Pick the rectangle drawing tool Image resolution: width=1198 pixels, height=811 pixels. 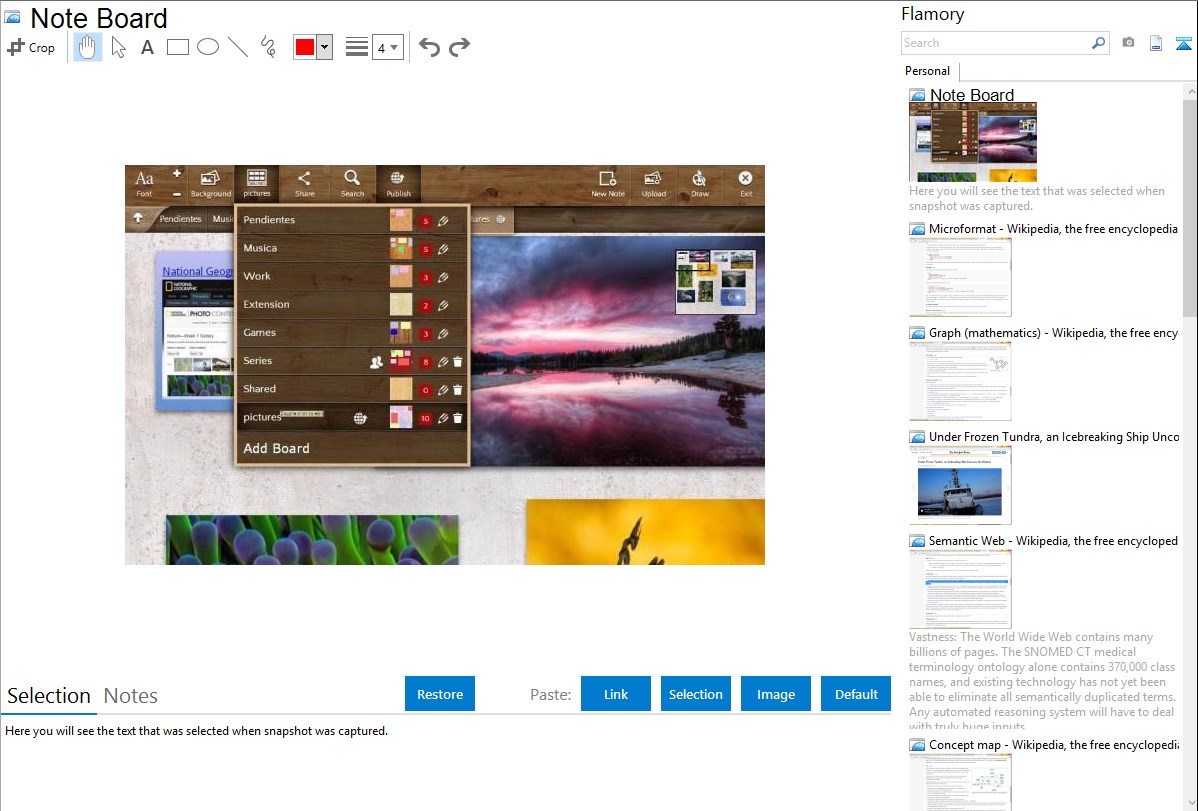point(177,47)
